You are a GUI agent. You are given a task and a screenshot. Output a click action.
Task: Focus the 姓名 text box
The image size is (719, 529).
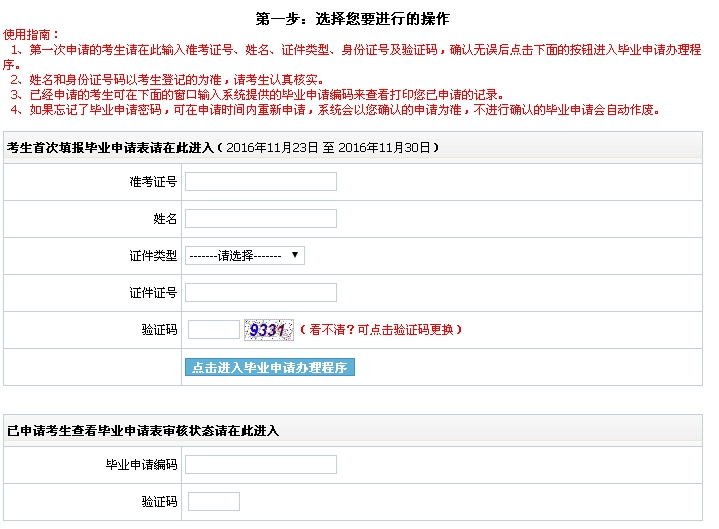pos(261,218)
